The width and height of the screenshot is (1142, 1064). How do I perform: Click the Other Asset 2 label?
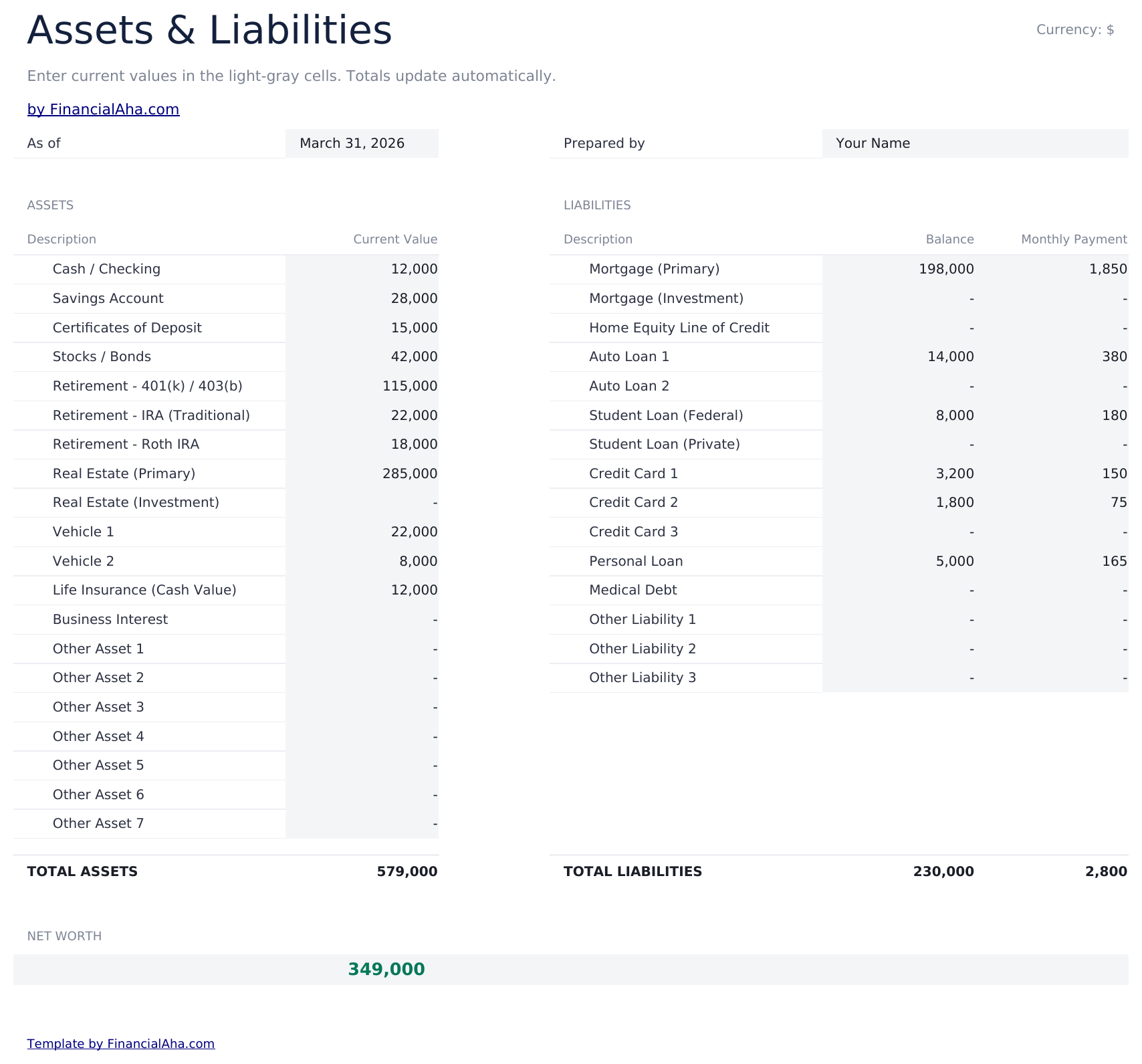coord(98,677)
